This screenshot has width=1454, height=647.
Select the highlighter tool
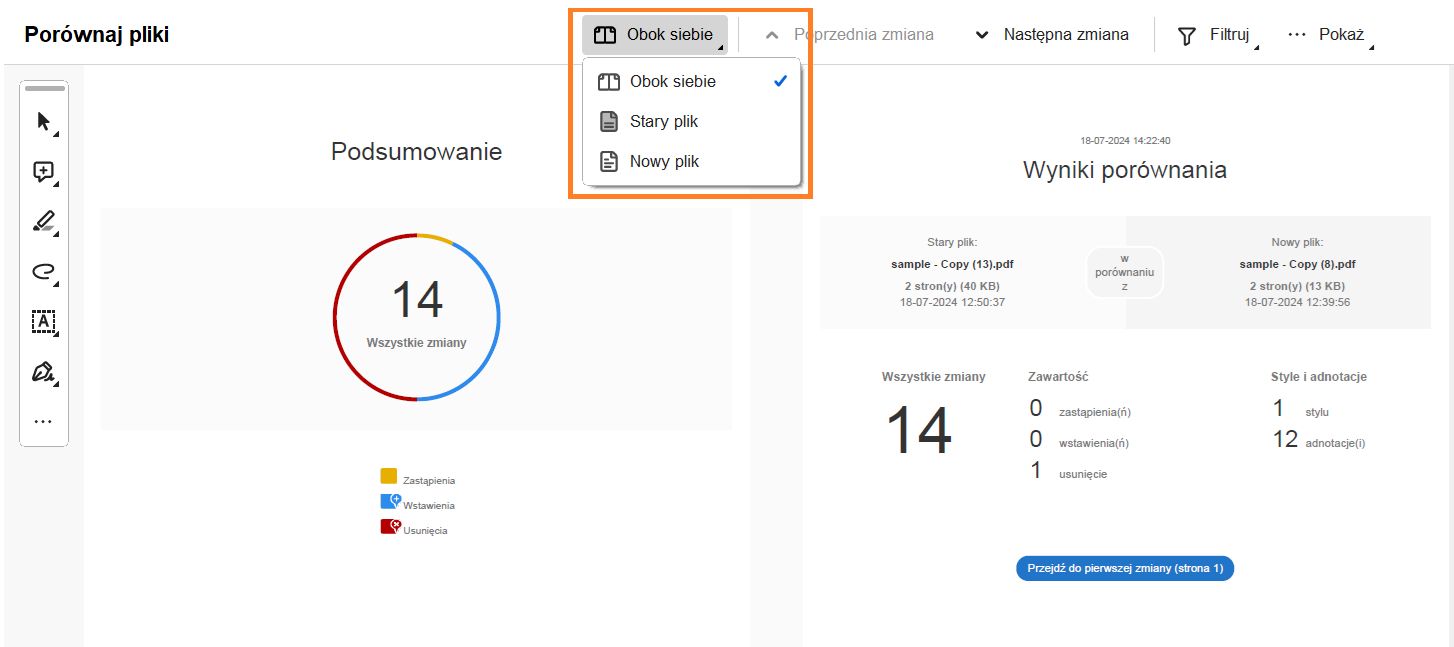click(43, 222)
